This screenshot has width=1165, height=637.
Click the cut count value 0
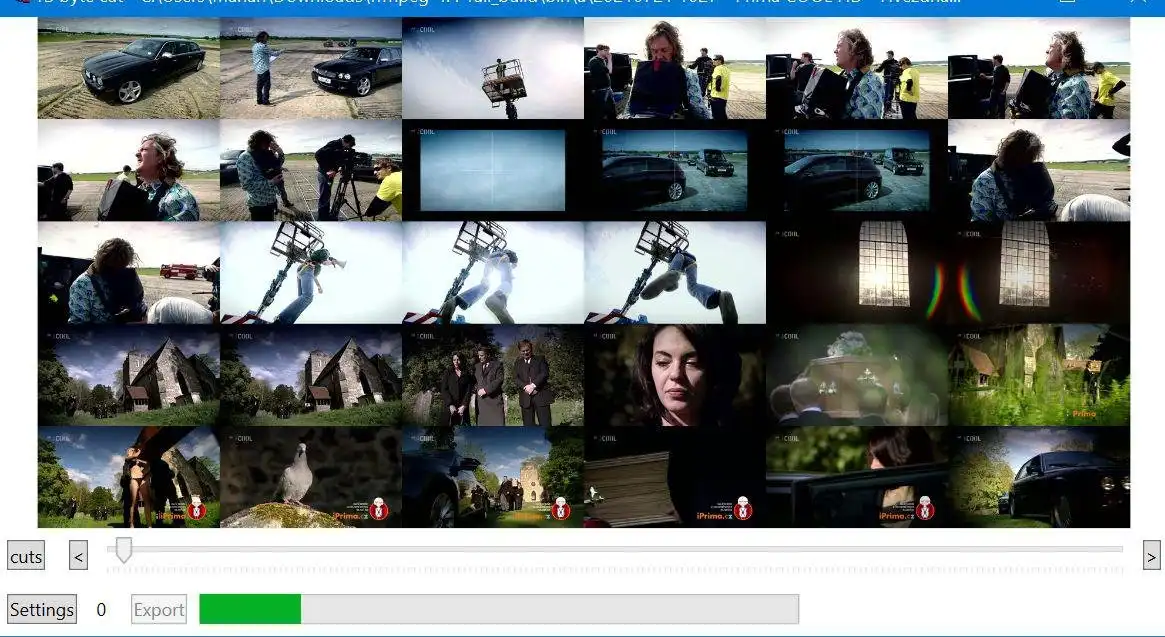click(101, 609)
